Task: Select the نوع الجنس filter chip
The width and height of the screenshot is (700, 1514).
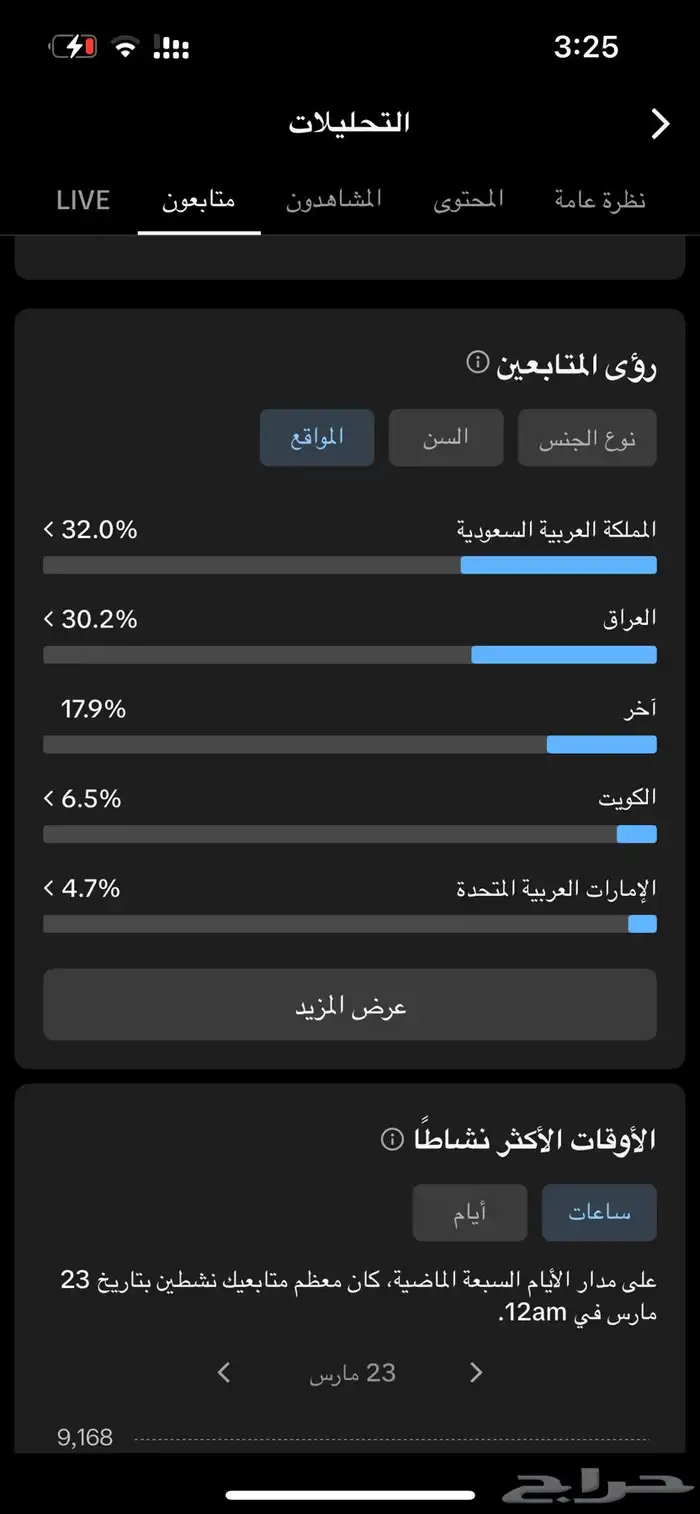Action: tap(587, 438)
